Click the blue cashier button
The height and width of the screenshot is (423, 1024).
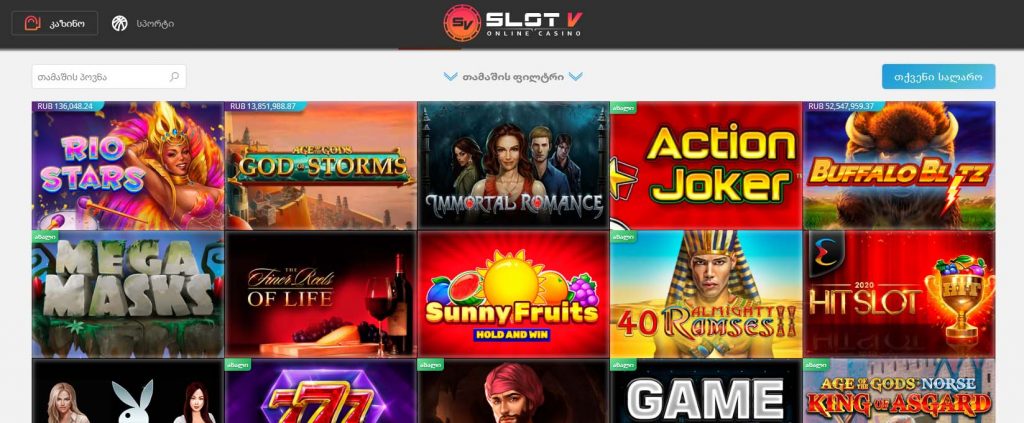[938, 76]
